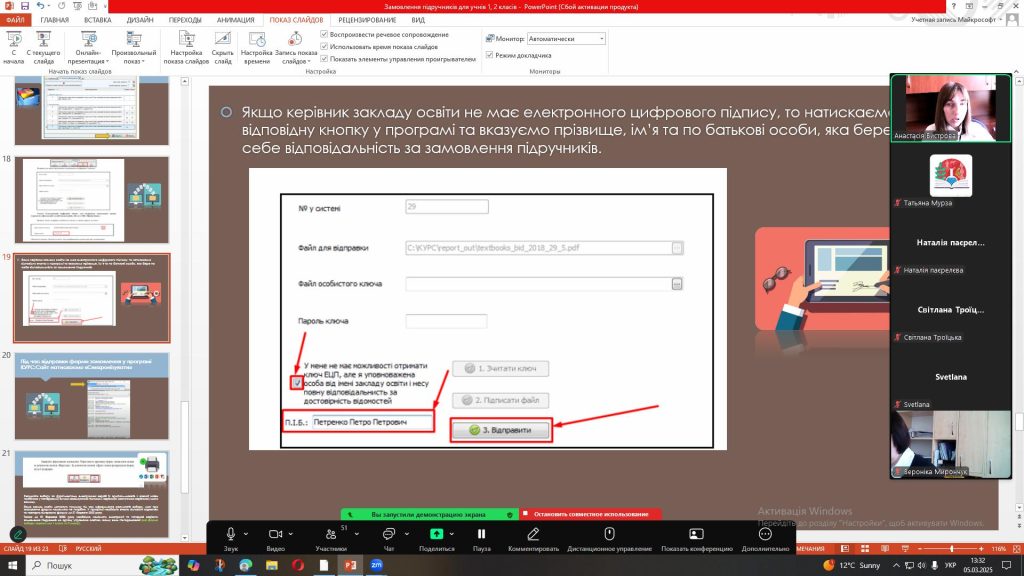
Task: Select slide 21 thumbnail
Action: (92, 494)
